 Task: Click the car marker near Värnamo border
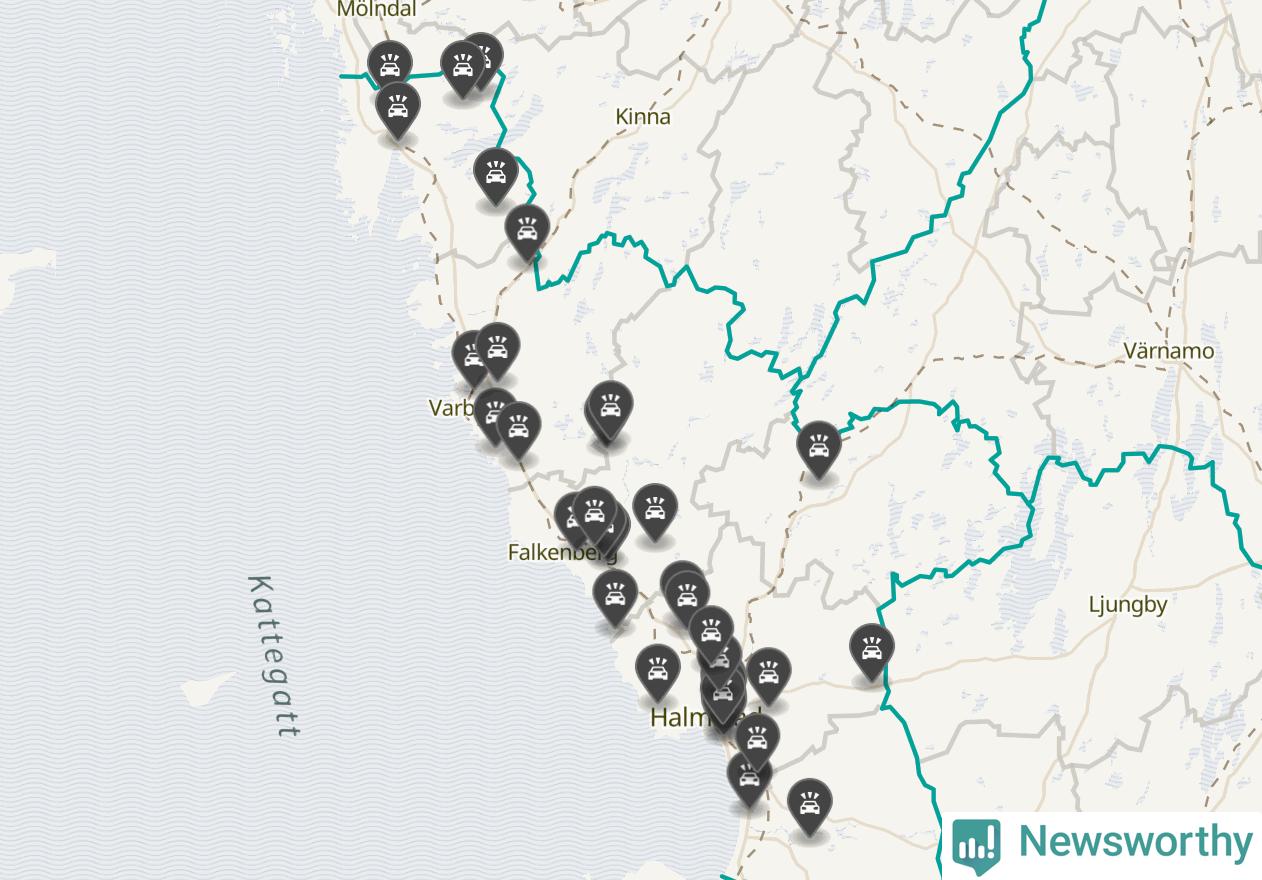point(819,448)
